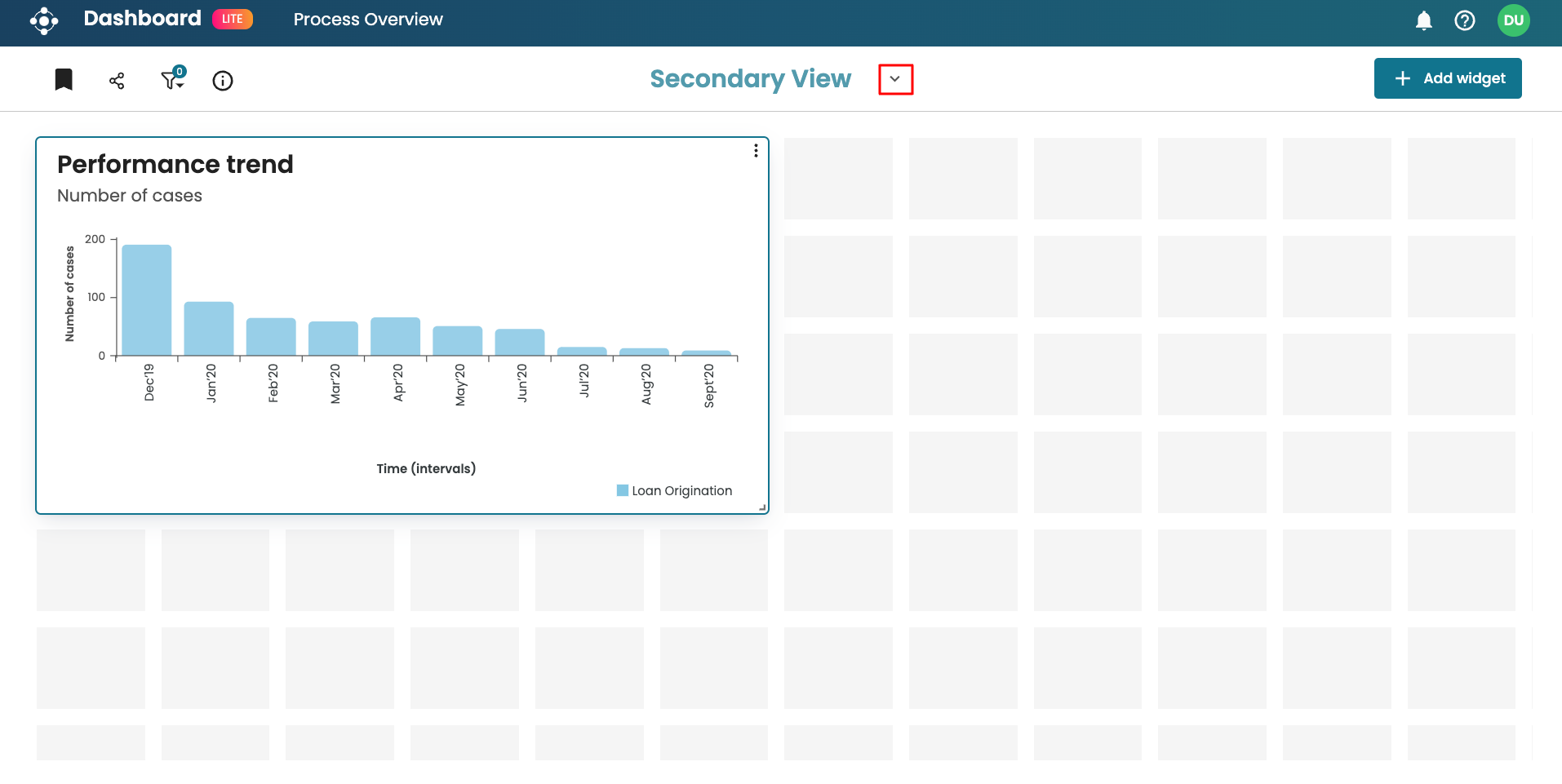Click the Dashboard logo icon

tap(44, 20)
